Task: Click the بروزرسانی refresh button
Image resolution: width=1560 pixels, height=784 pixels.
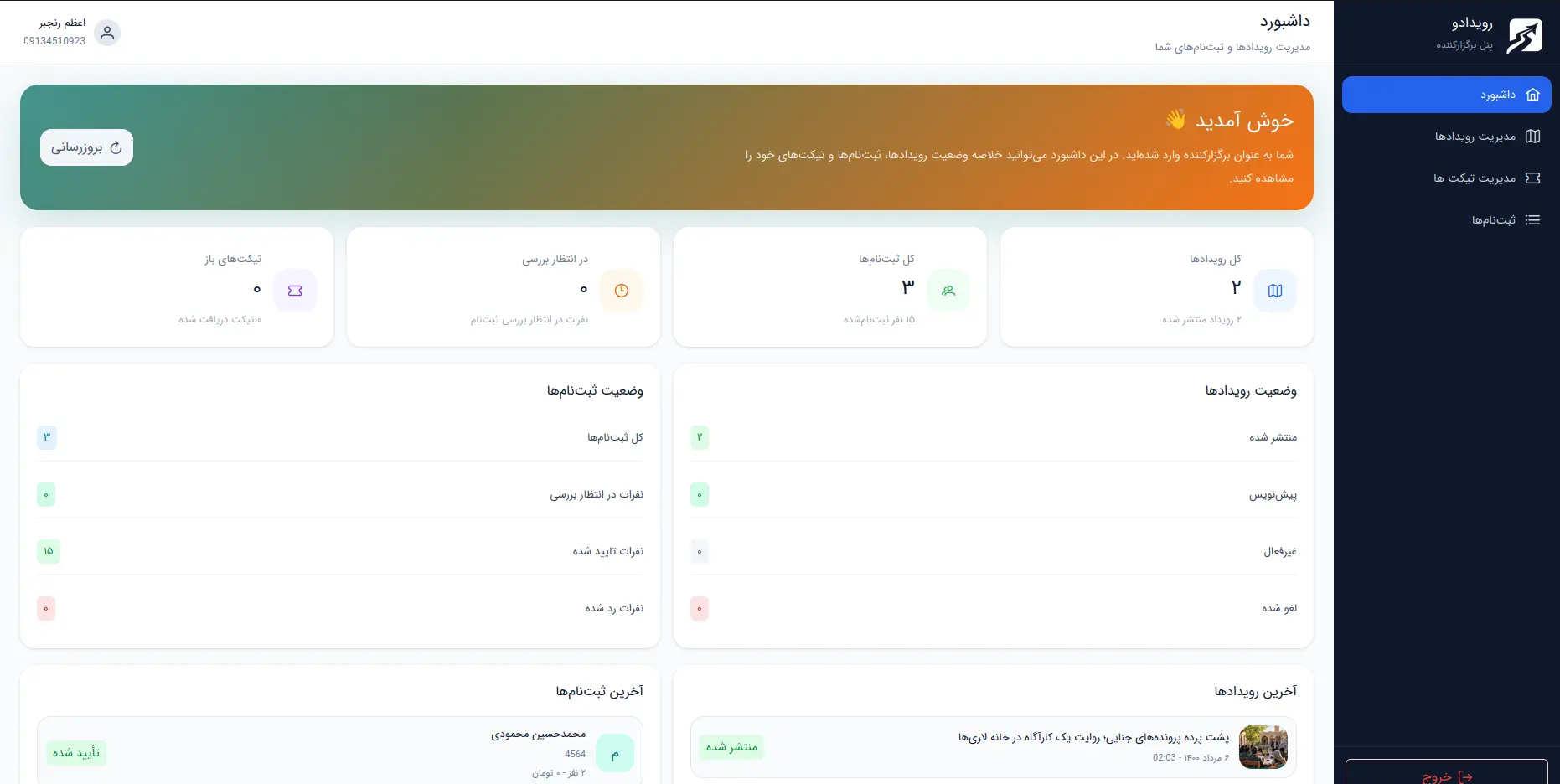Action: pos(86,147)
